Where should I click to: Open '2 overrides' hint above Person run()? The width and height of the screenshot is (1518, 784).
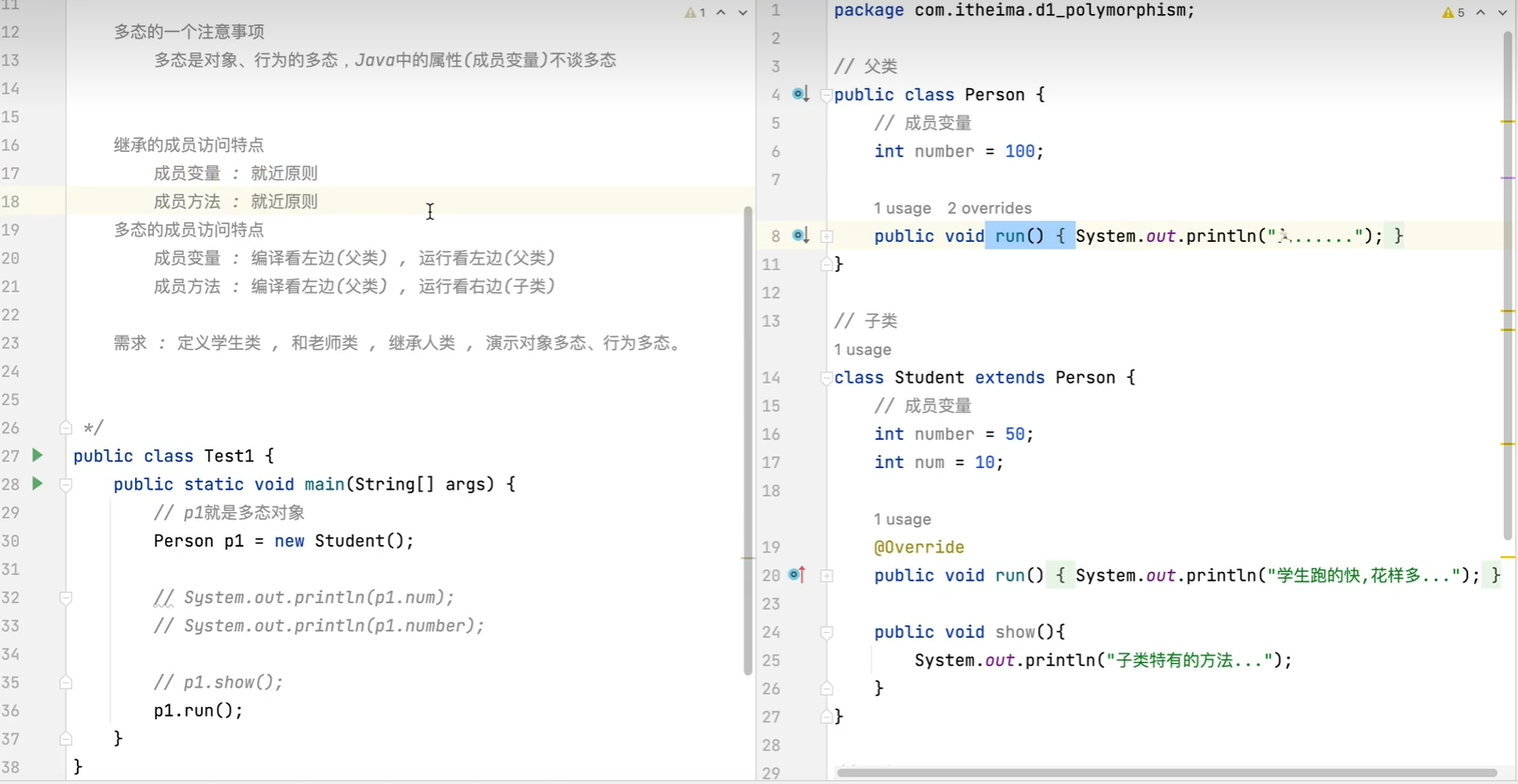(989, 208)
